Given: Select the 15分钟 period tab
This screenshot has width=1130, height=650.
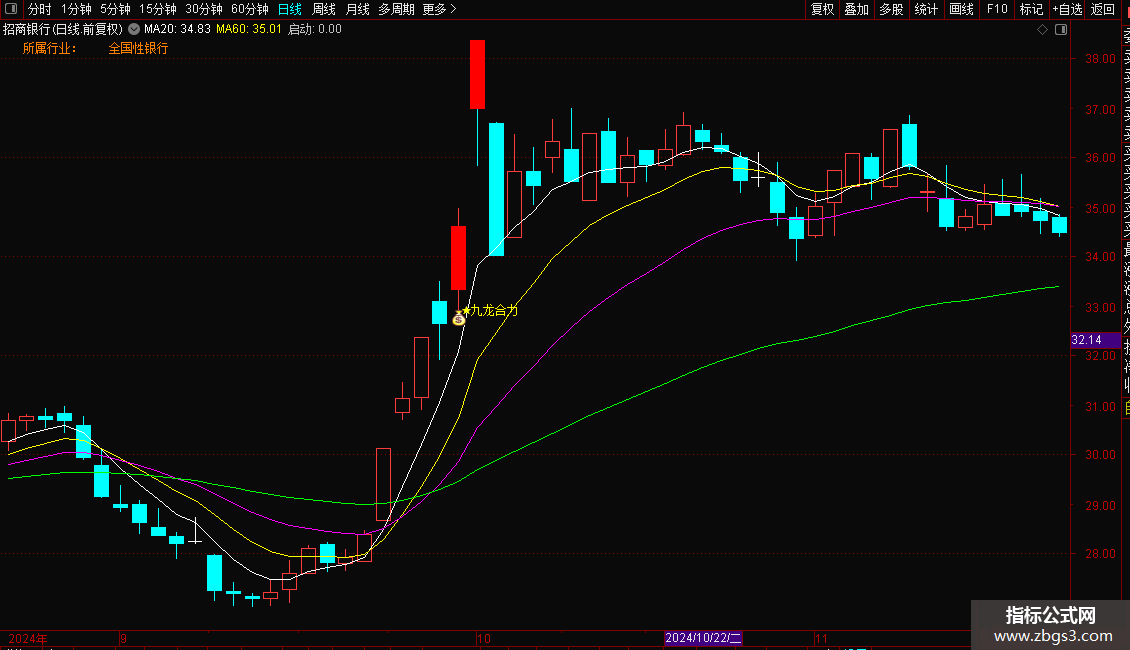Looking at the screenshot, I should click(x=158, y=9).
